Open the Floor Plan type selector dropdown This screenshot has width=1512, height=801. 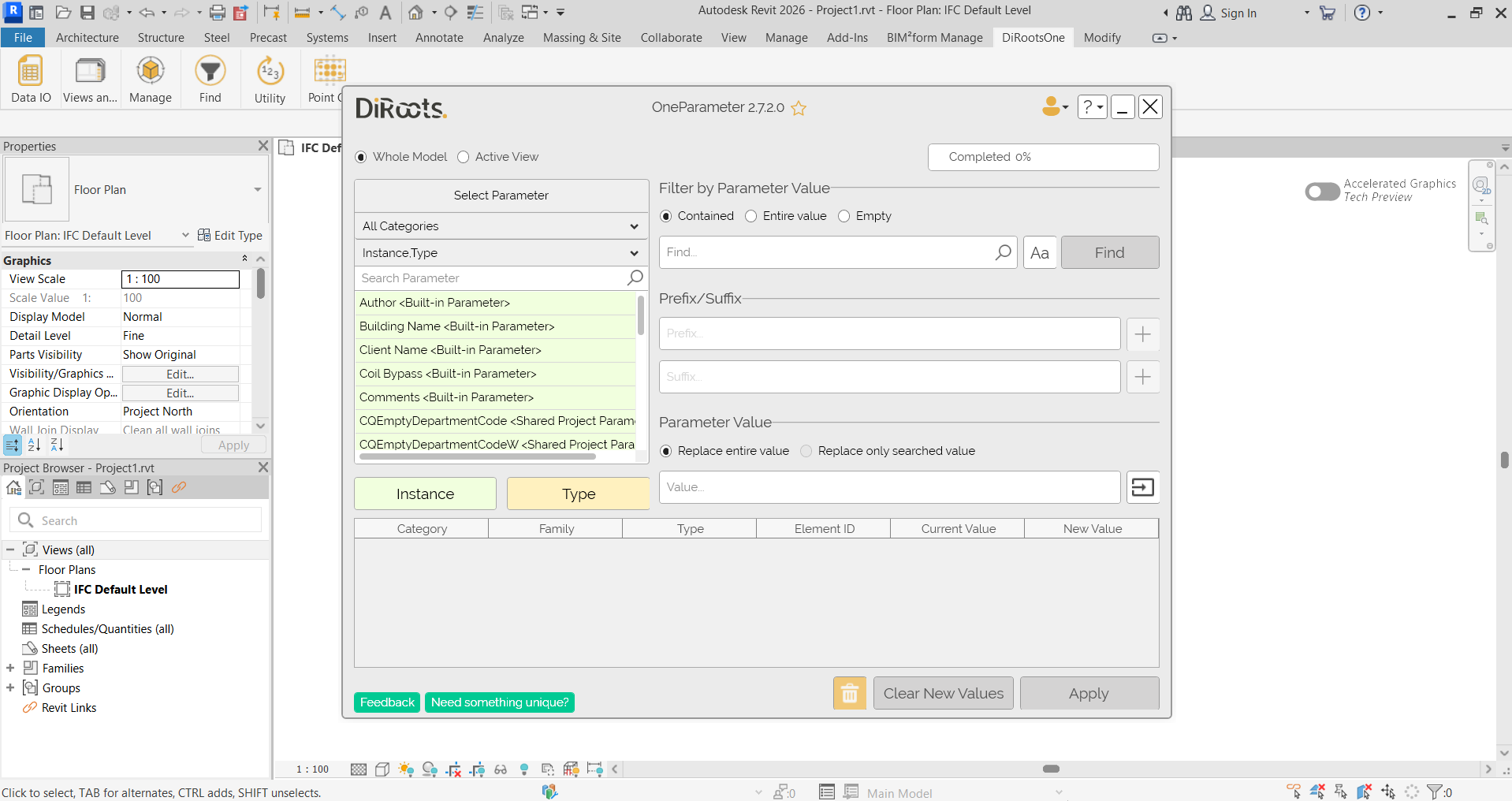257,190
